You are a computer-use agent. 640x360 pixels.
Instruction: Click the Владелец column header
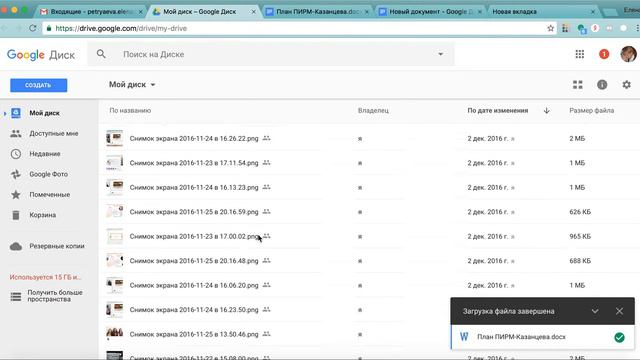tap(373, 111)
